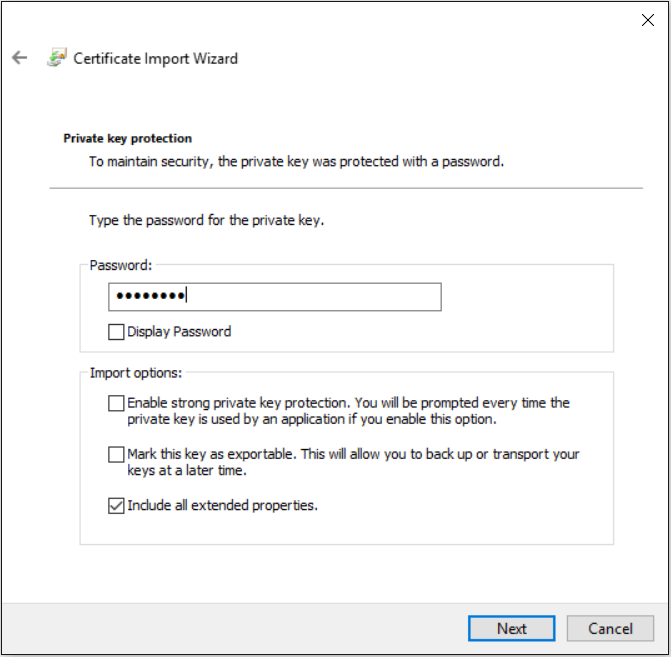Click the 'To maintain security' description line
The height and width of the screenshot is (657, 671).
(296, 161)
